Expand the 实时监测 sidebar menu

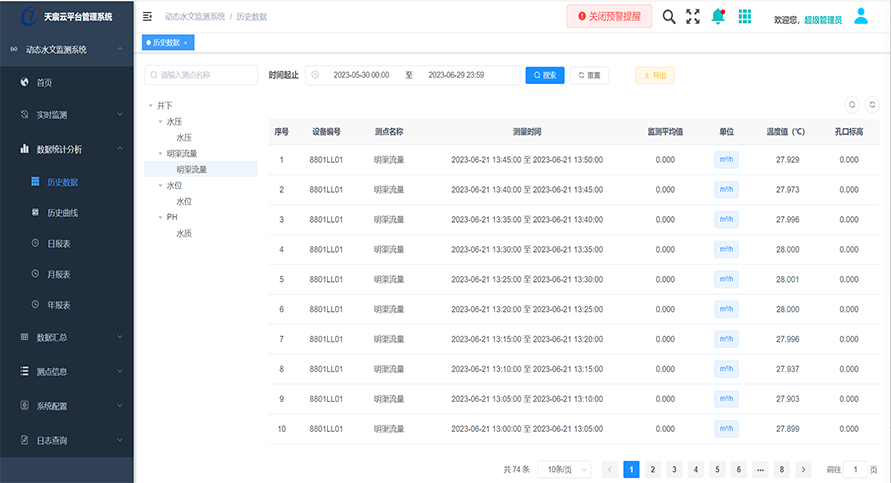tap(66, 115)
